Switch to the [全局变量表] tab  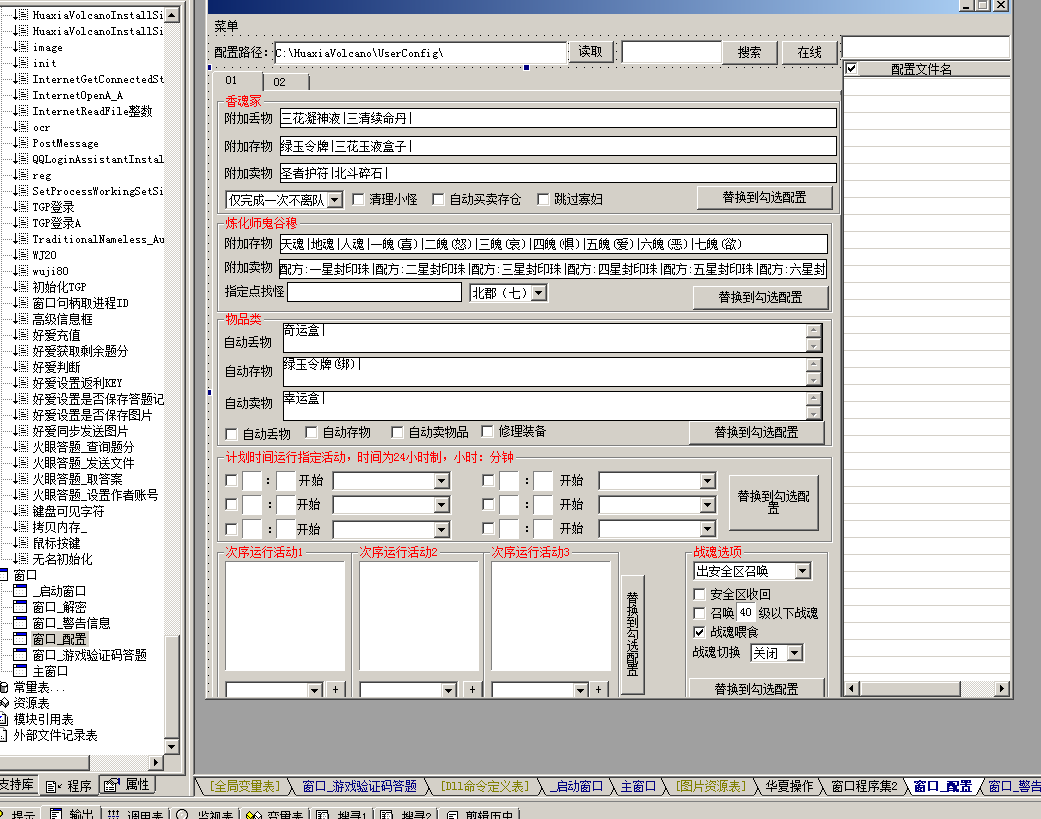[246, 786]
